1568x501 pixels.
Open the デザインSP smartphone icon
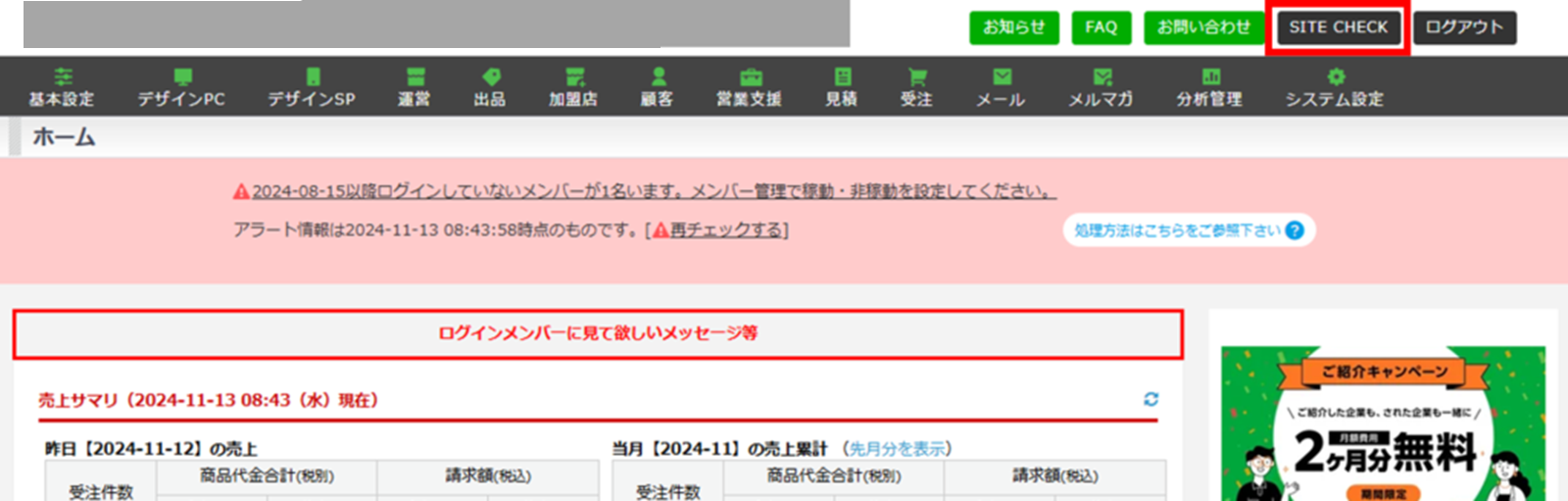click(313, 76)
